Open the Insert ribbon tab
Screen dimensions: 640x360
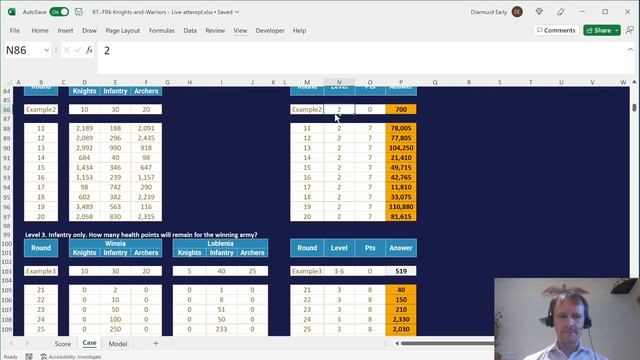[65, 31]
